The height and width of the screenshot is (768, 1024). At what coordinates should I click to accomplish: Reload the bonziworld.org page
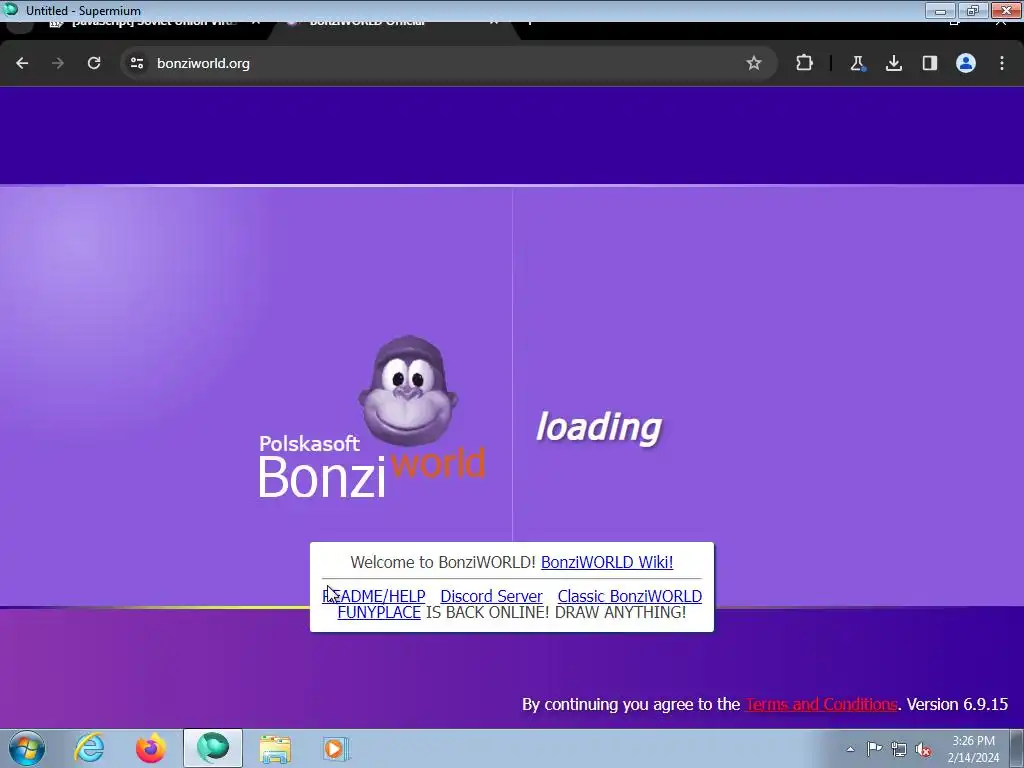[94, 63]
